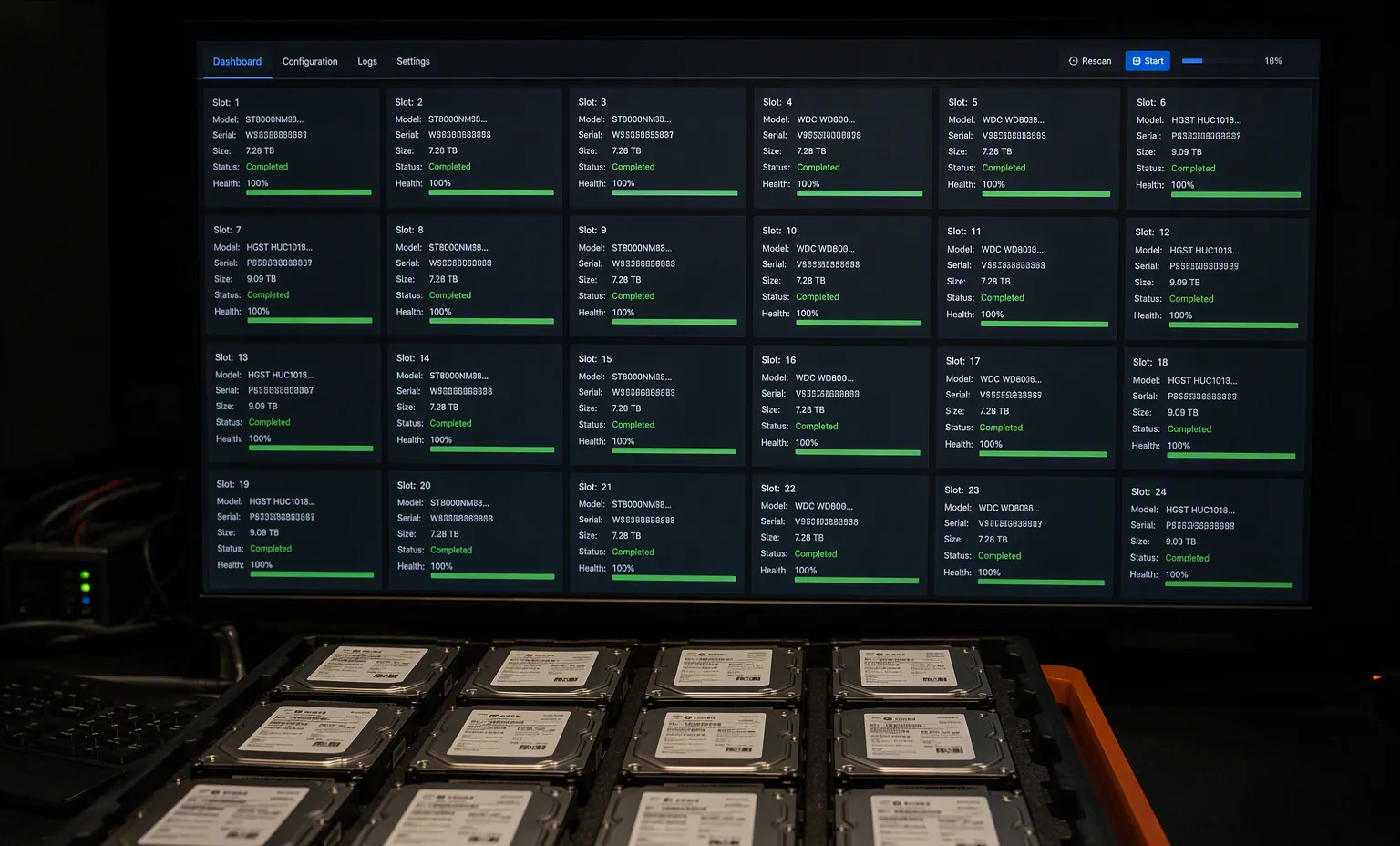Click the health bar in Slot 12 card

pyautogui.click(x=1234, y=325)
